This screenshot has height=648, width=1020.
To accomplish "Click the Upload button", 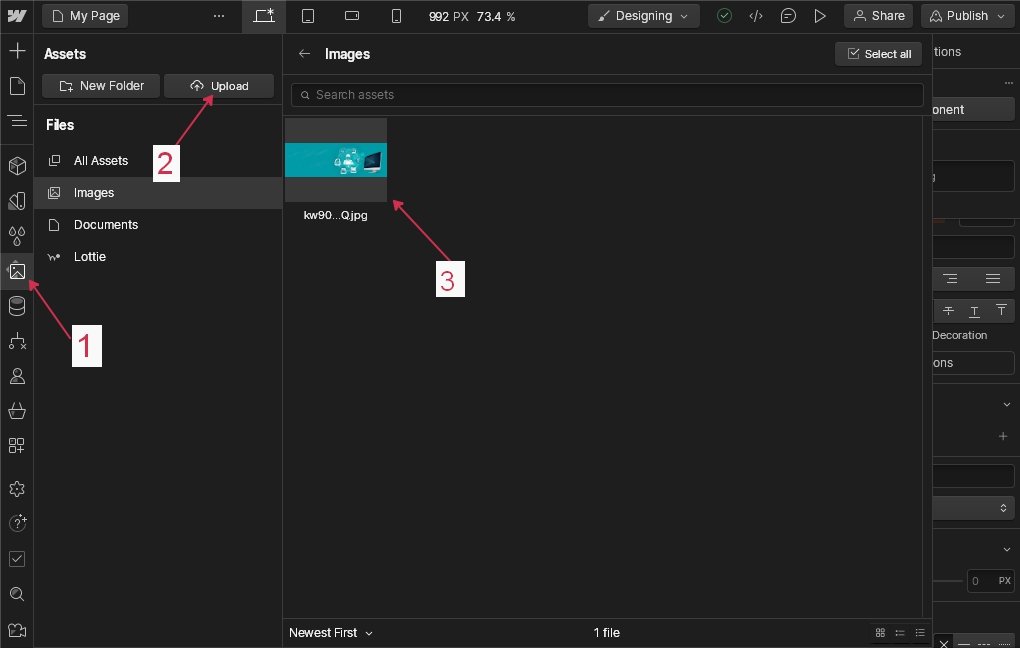I will click(219, 86).
